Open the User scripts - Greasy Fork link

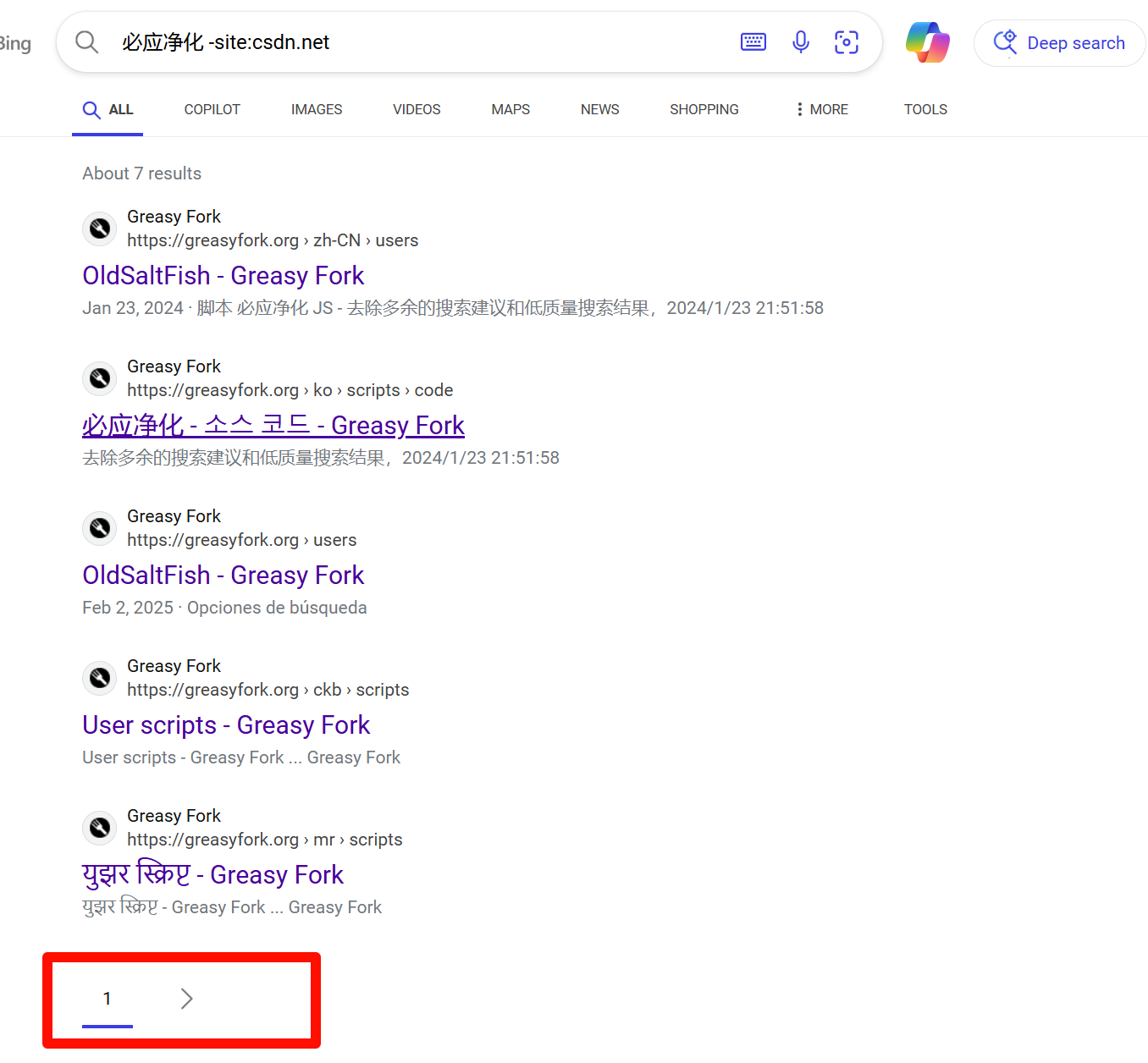(x=226, y=725)
